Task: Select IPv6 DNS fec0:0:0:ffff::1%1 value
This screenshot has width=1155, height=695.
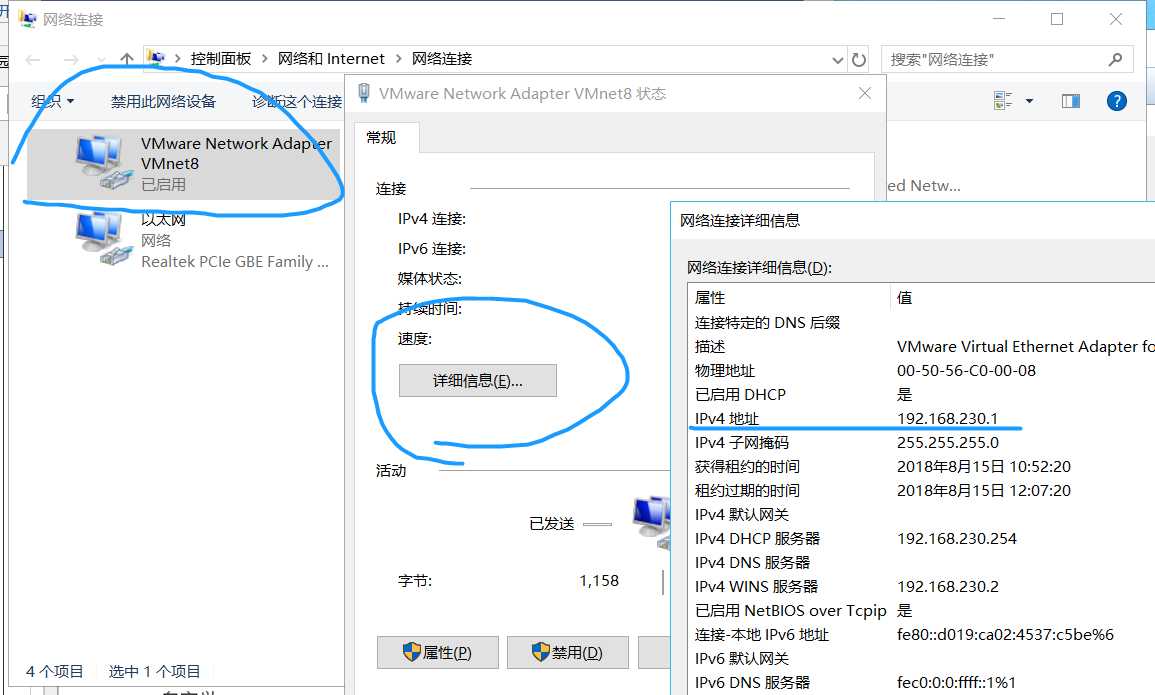Action: [956, 682]
